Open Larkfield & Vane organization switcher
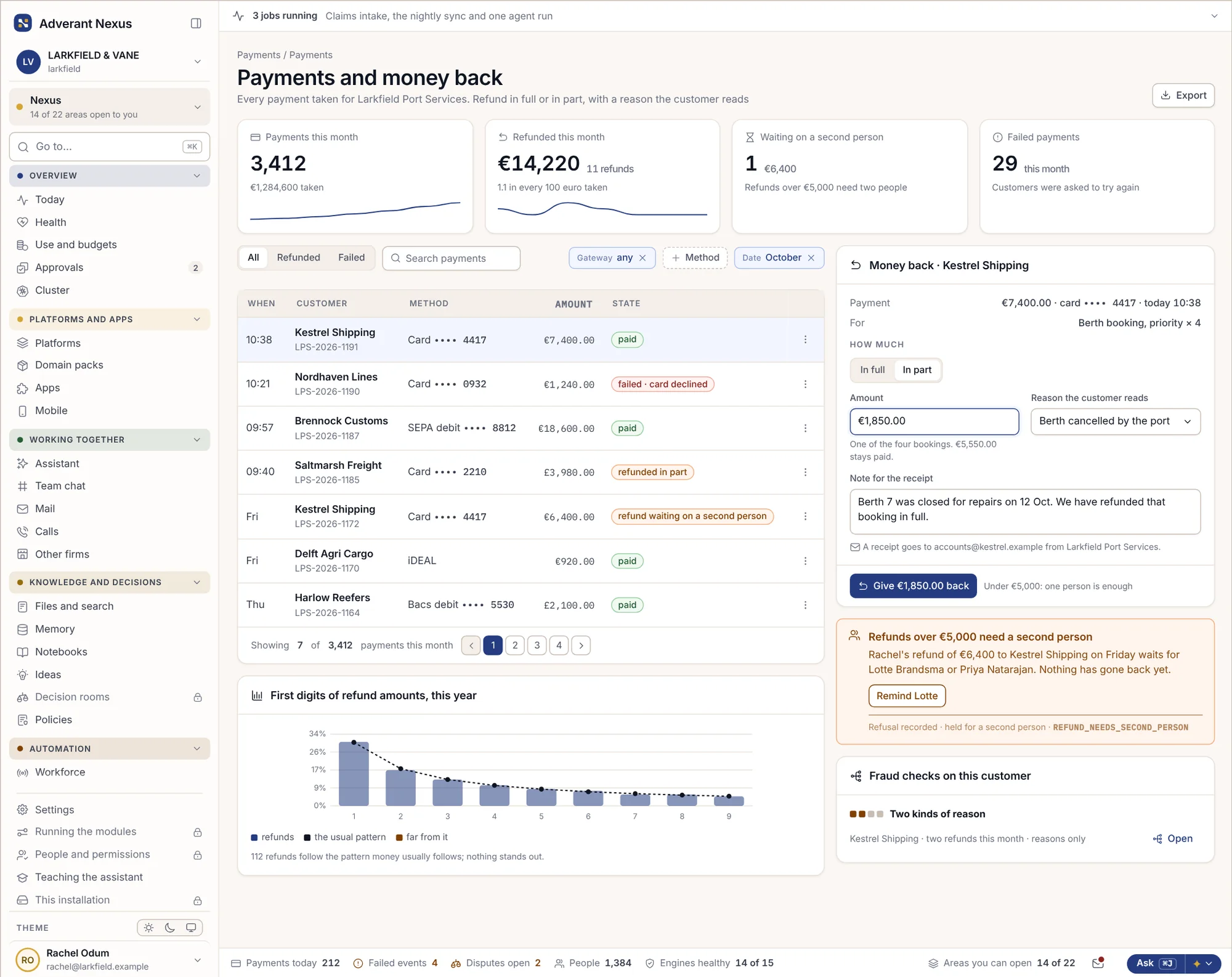 (x=110, y=62)
